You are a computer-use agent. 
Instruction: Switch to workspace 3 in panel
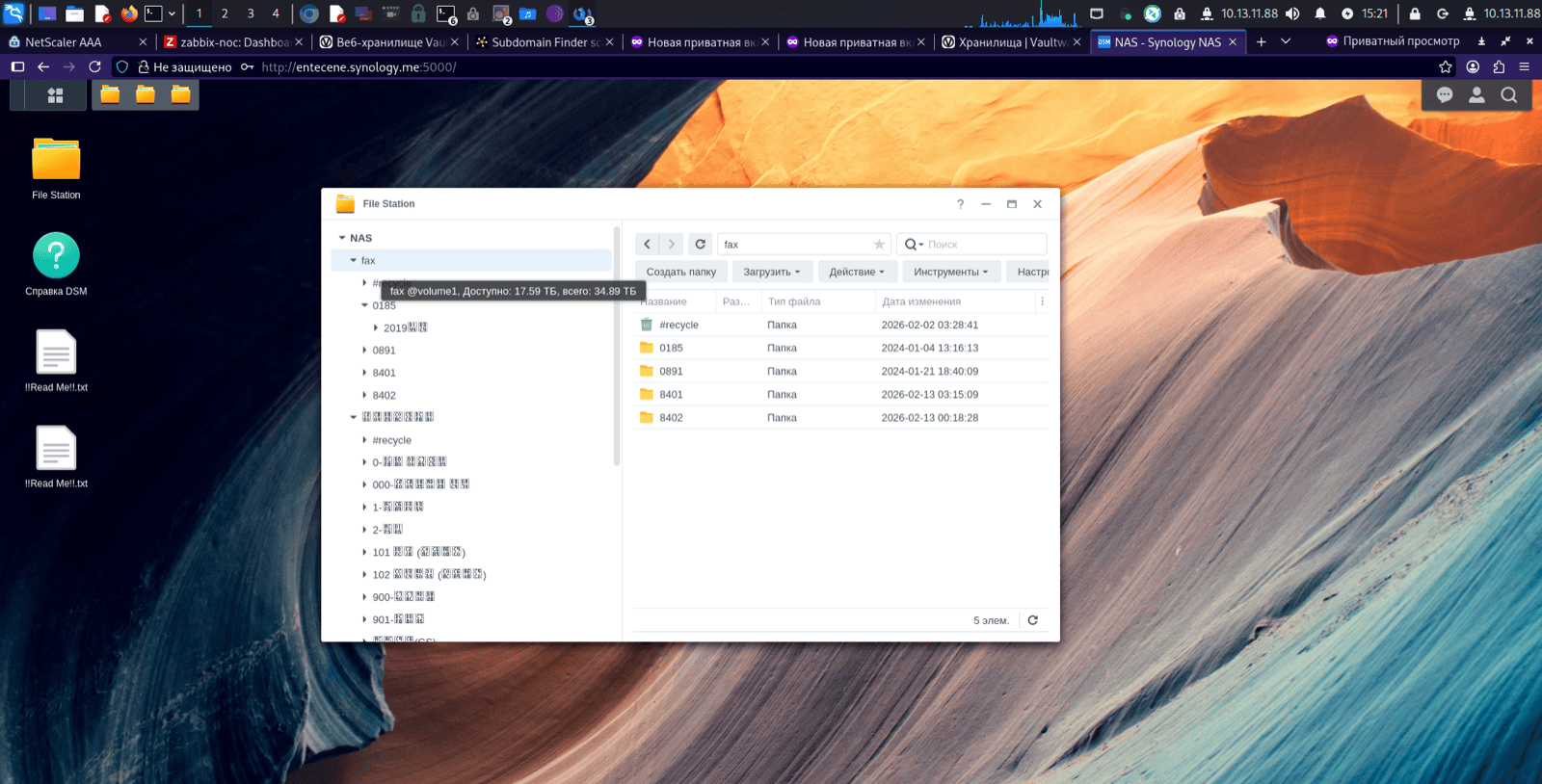pyautogui.click(x=251, y=13)
